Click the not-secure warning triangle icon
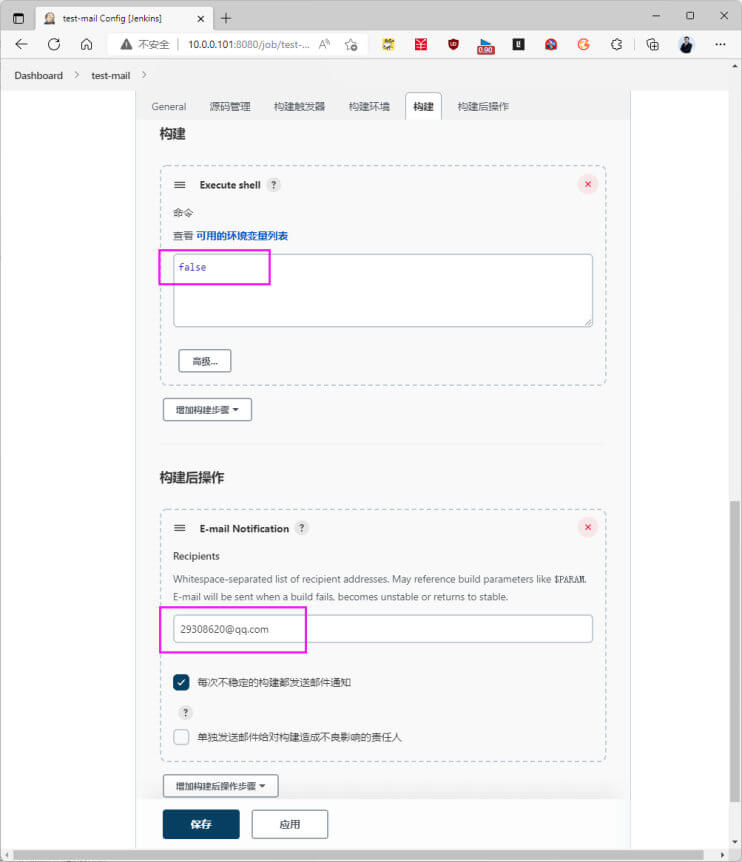The height and width of the screenshot is (862, 742). click(126, 45)
